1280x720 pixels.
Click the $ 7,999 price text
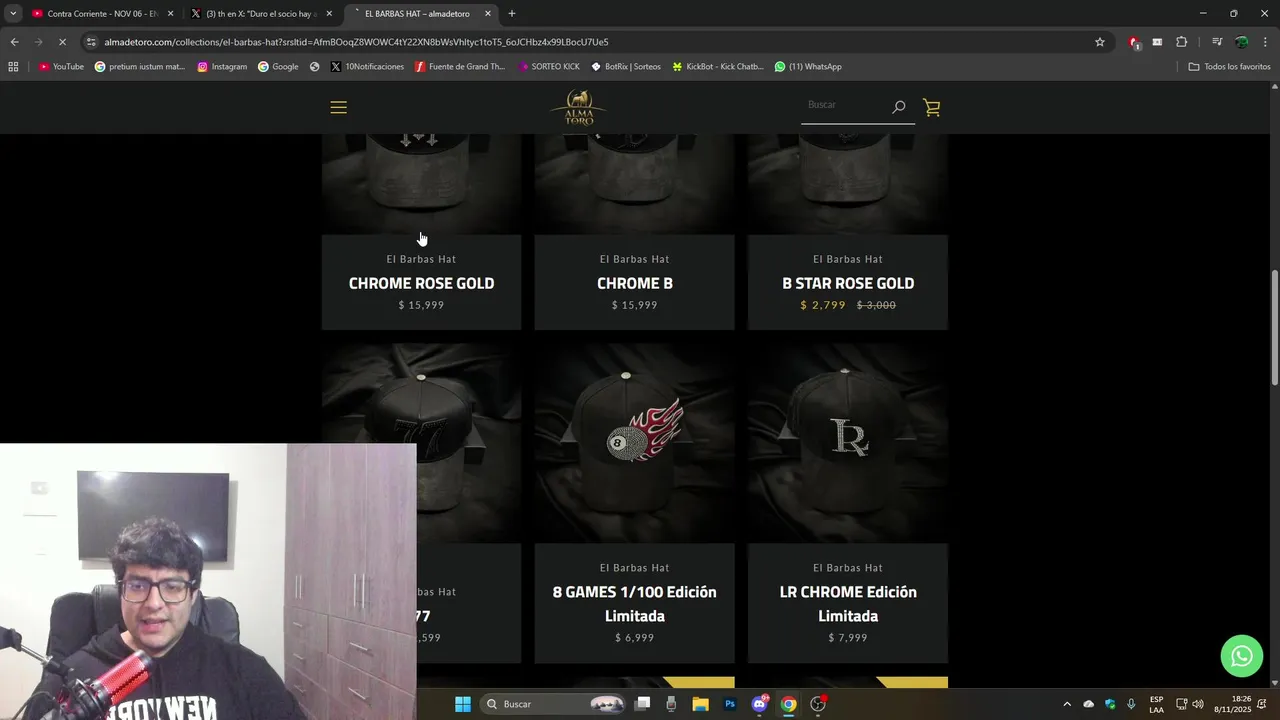point(848,638)
